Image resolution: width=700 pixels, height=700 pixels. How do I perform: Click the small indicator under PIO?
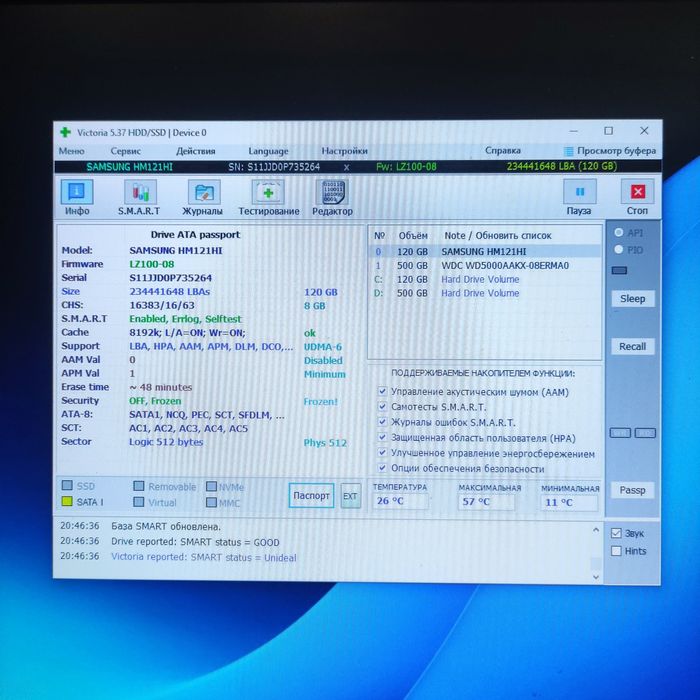pos(619,270)
